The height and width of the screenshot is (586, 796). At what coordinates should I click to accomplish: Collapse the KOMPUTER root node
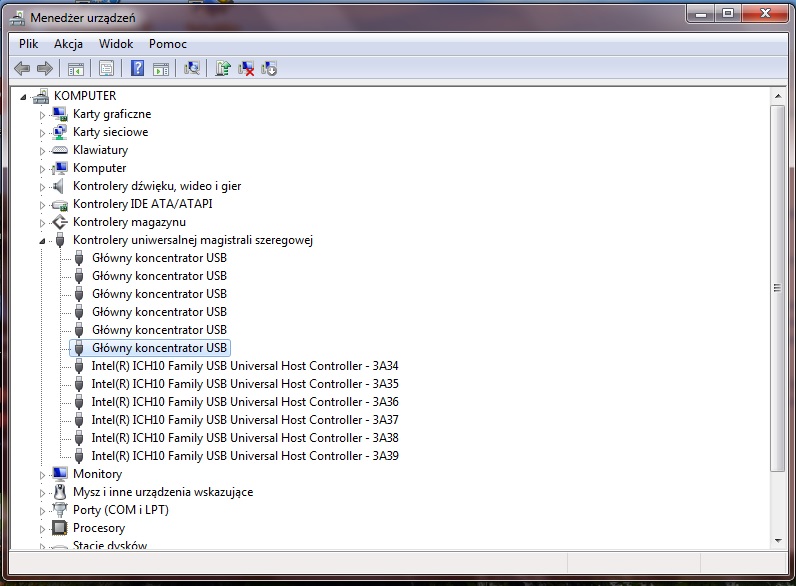23,97
